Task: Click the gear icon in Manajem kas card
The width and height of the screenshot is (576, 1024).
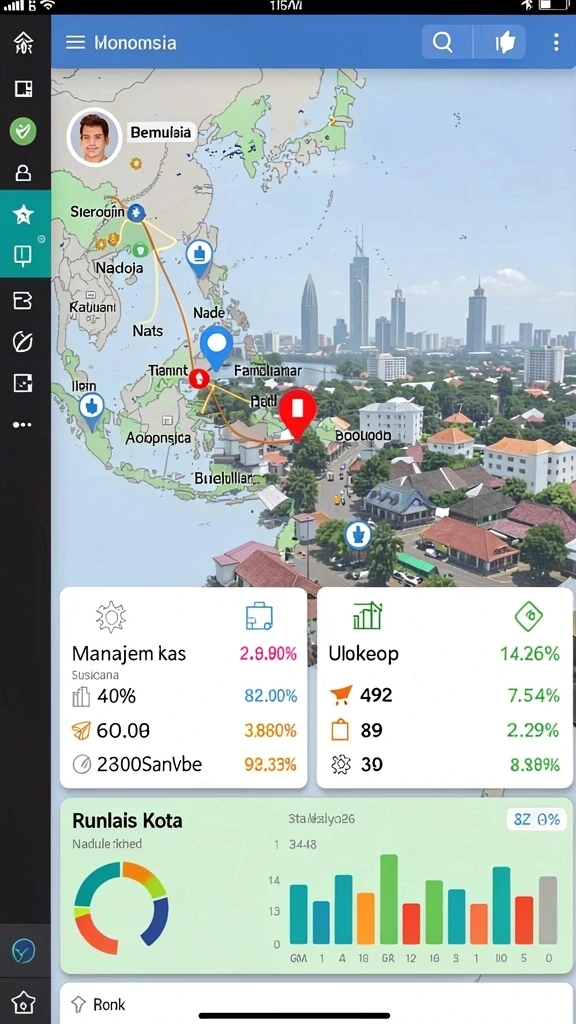Action: (x=110, y=617)
